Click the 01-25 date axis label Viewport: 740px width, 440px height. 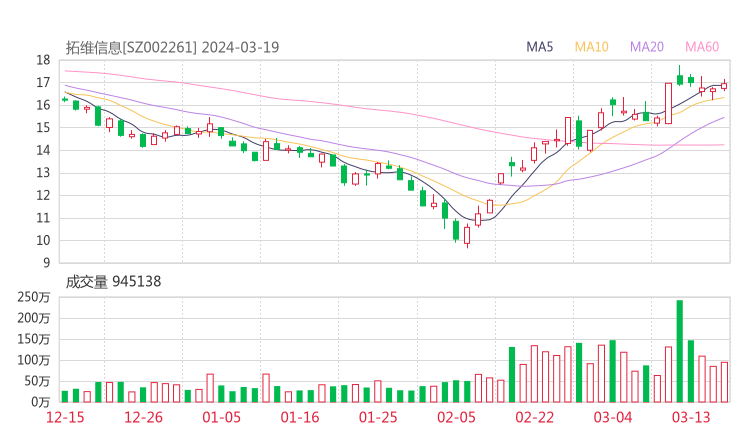378,417
